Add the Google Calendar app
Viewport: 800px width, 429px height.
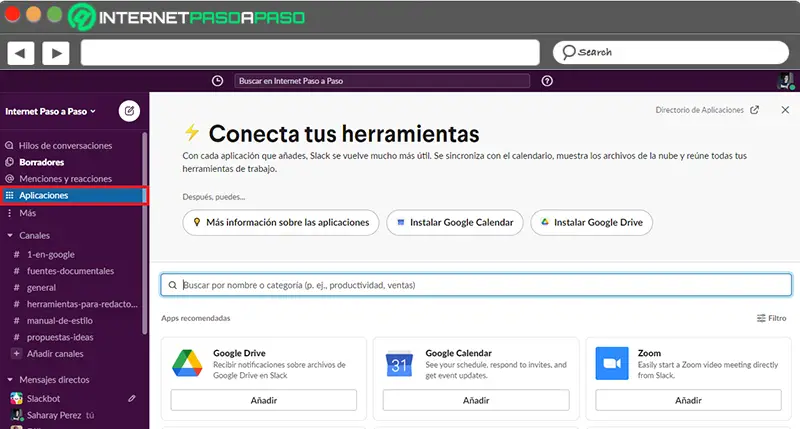coord(476,400)
